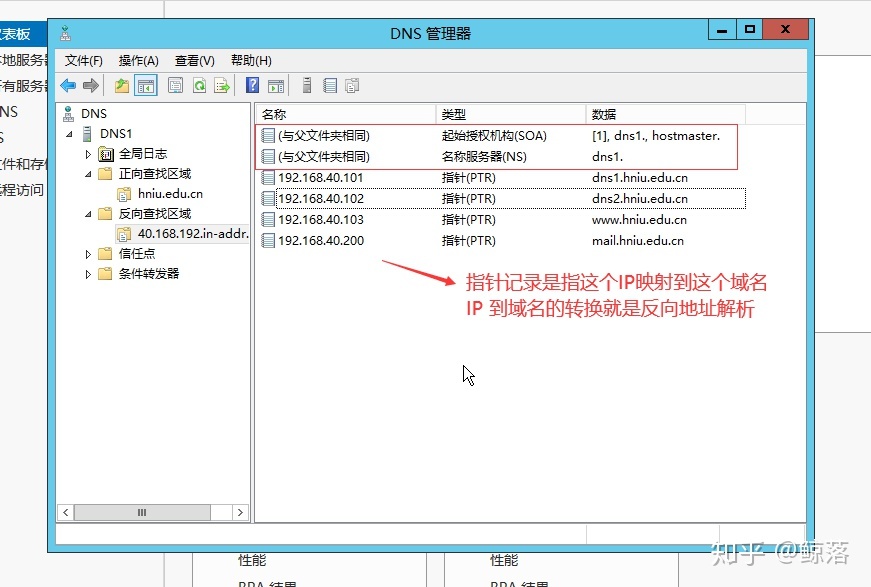
Task: Expand the 信任点 node
Action: pyautogui.click(x=88, y=254)
